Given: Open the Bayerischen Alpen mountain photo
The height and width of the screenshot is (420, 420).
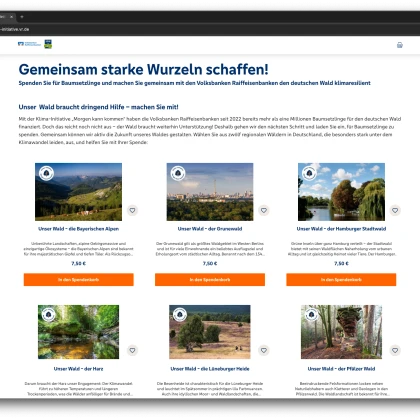Looking at the screenshot, I should pyautogui.click(x=78, y=192).
